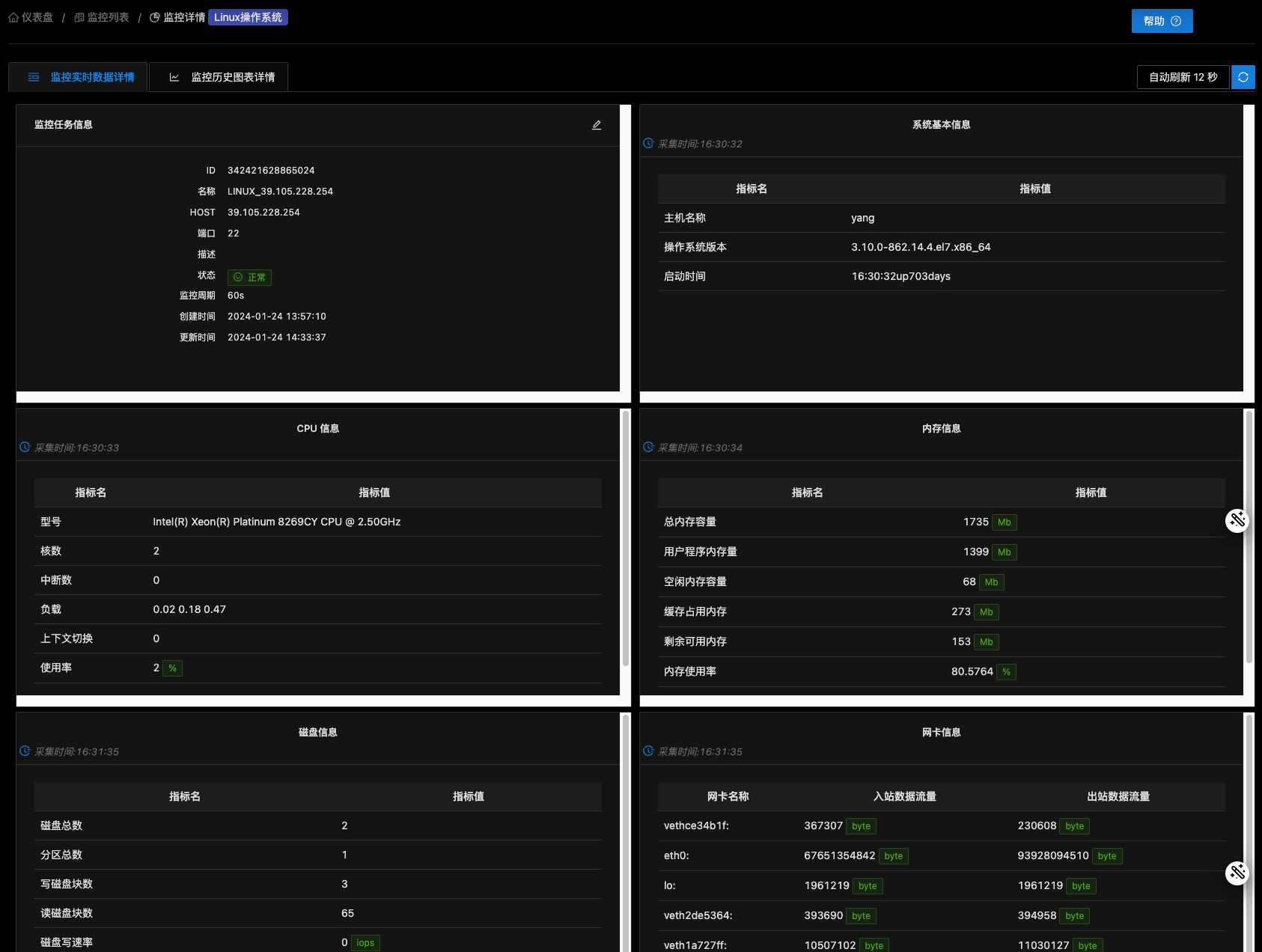
Task: Click the clock icon in 系统基本信息 card
Action: point(648,144)
